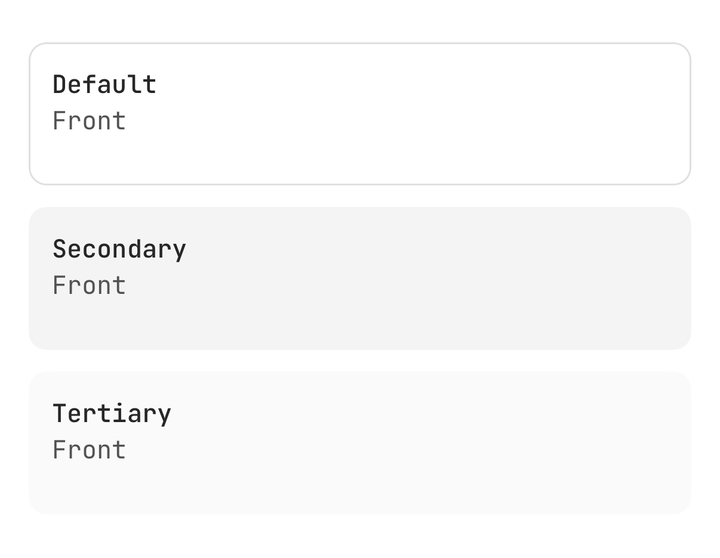
Task: Click the Secondary card heading
Action: click(x=119, y=250)
